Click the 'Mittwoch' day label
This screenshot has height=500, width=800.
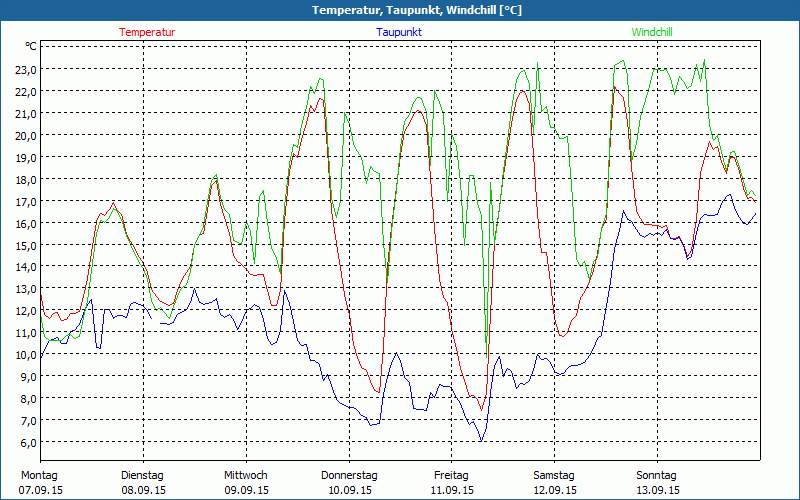coord(246,476)
